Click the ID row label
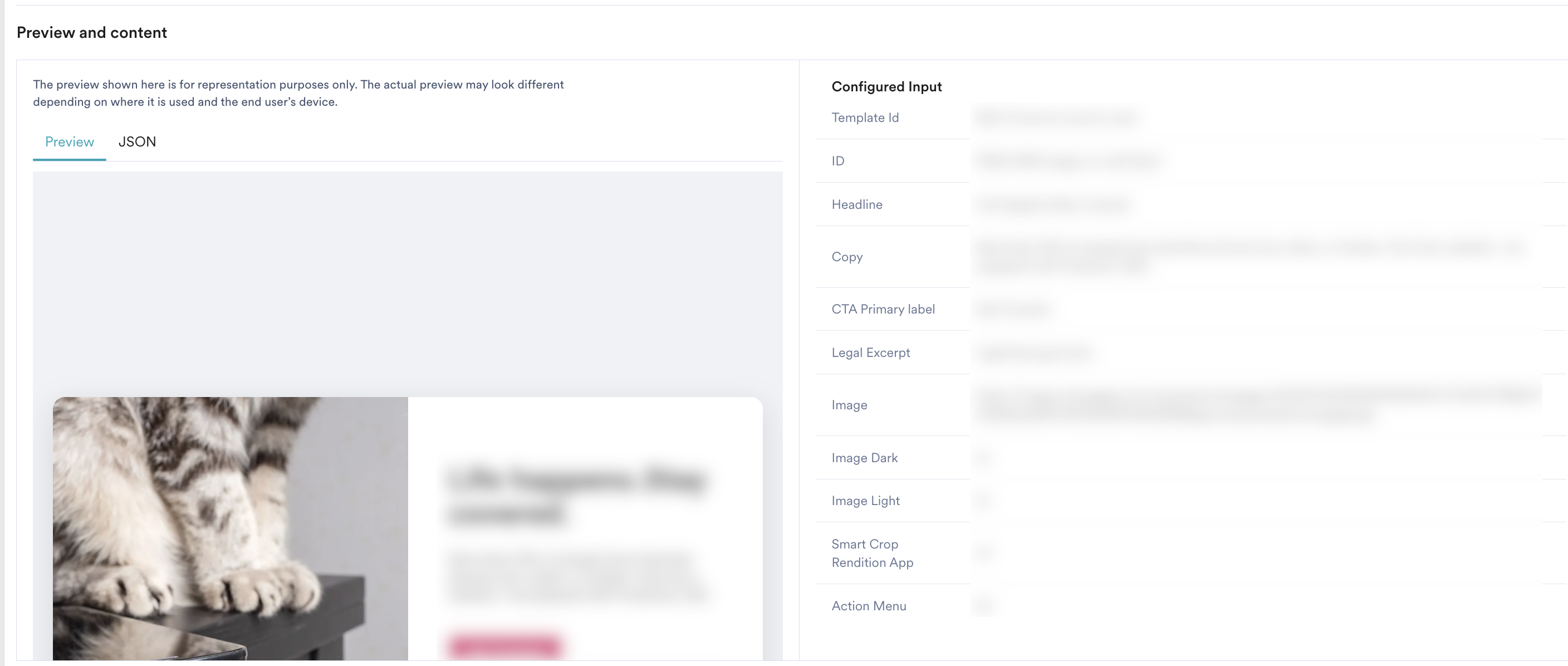 [838, 161]
